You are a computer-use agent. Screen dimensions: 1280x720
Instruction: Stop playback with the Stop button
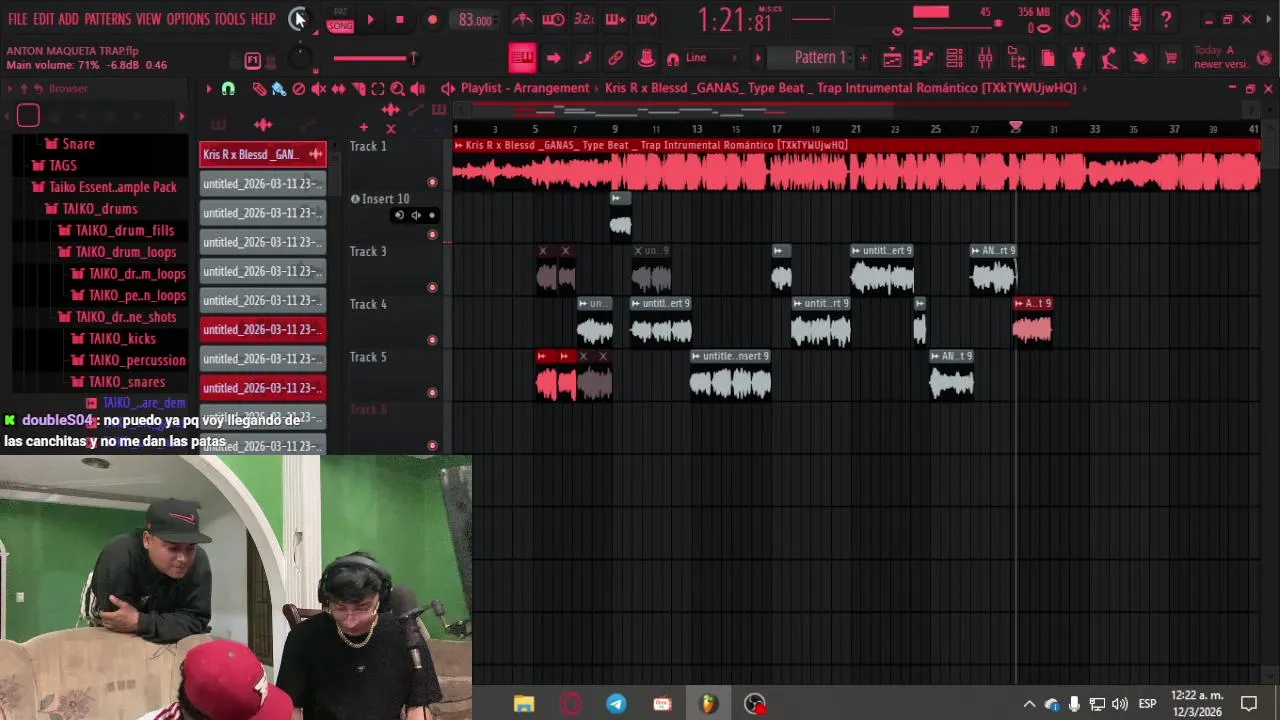(400, 19)
